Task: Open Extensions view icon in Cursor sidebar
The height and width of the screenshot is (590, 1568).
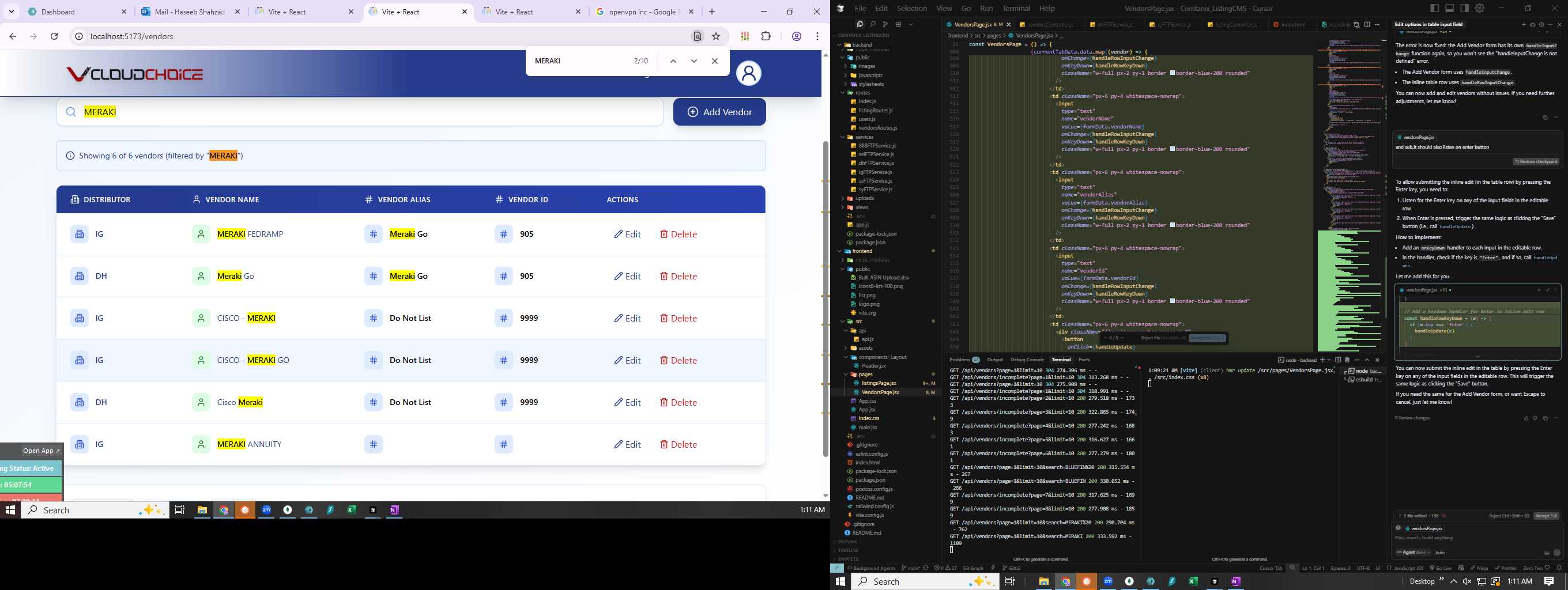Action: [898, 24]
